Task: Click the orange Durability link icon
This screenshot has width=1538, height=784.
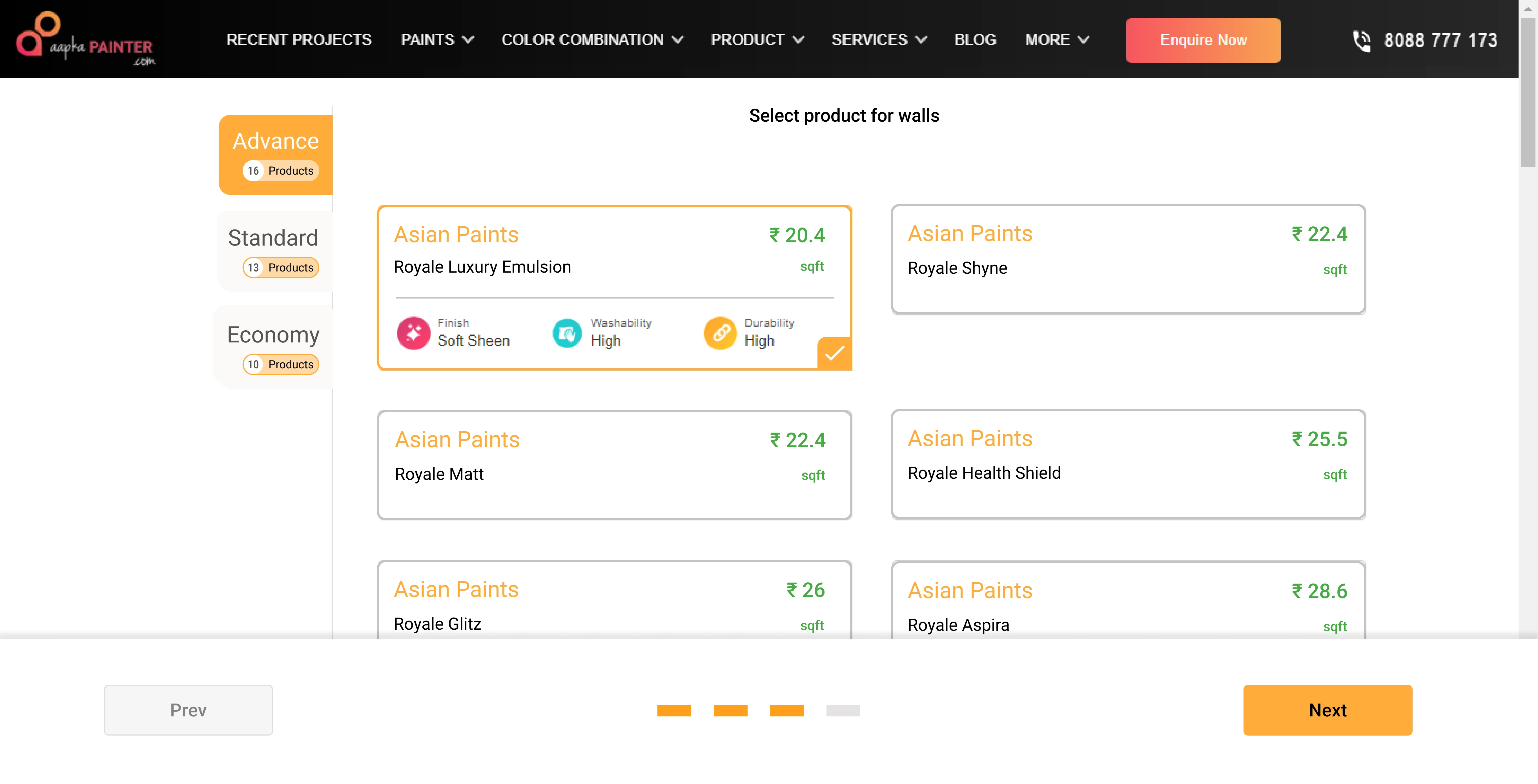Action: [x=720, y=333]
